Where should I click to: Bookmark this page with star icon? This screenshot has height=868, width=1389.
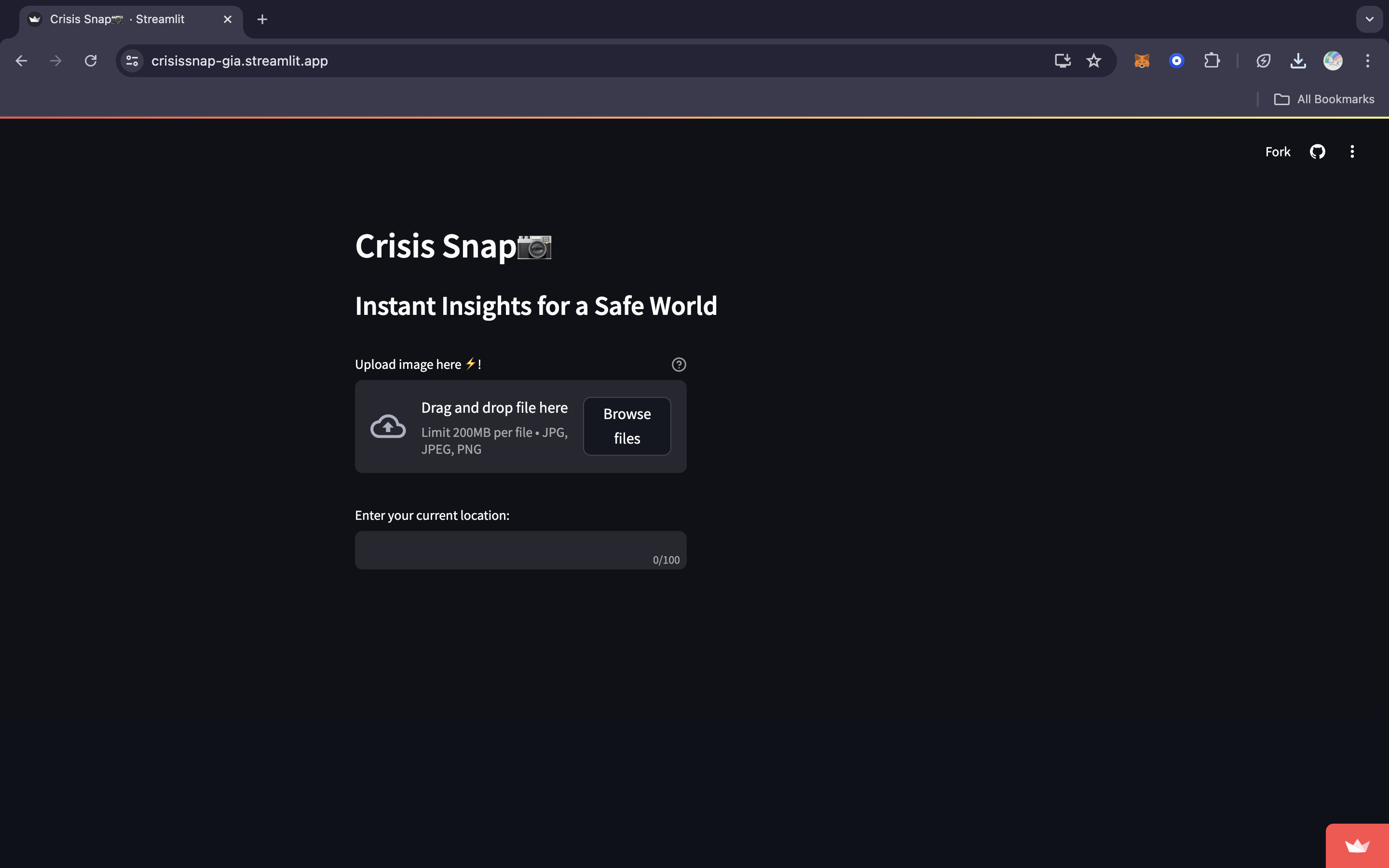1093,61
